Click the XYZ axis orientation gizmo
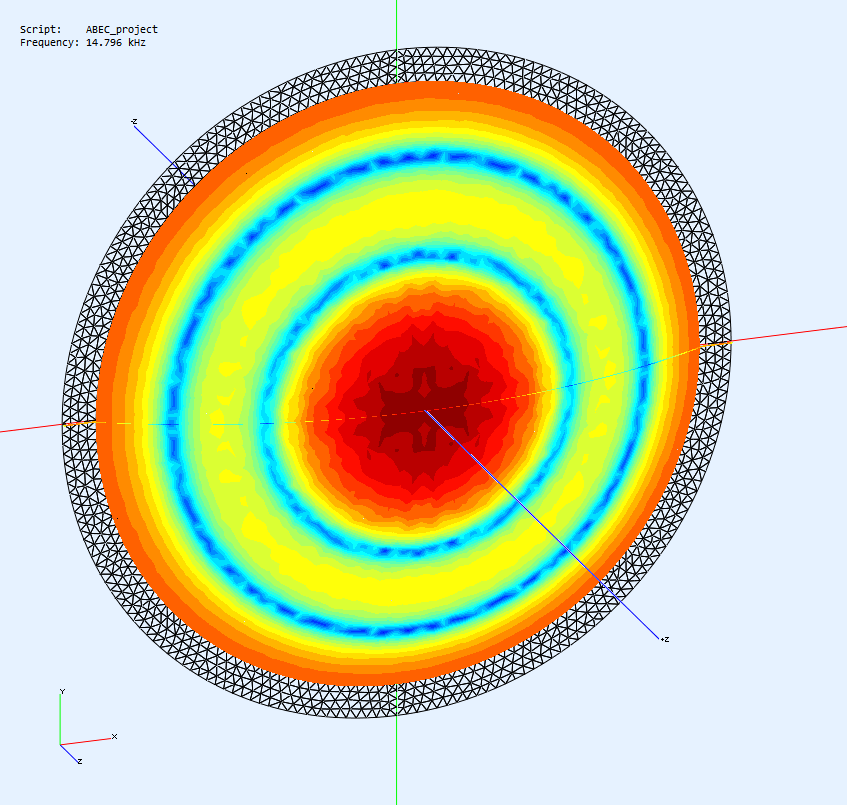 pos(87,726)
